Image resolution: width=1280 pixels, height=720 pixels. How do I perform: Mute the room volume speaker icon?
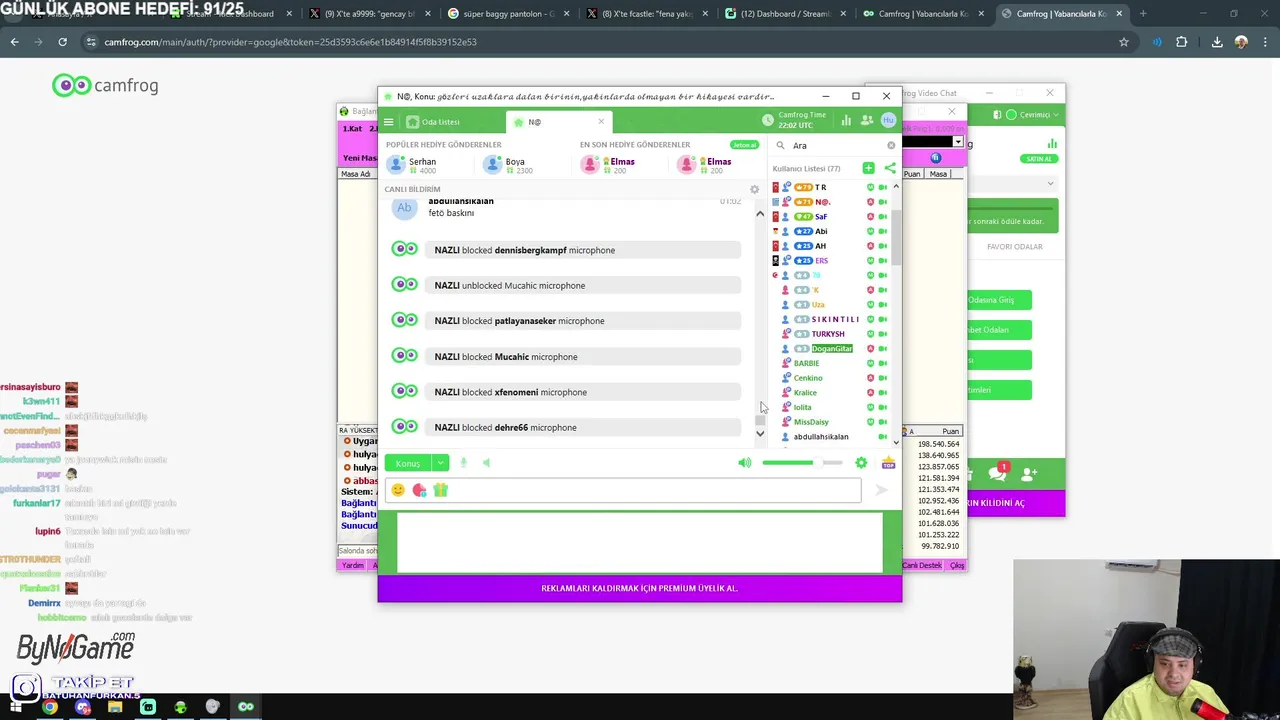(x=744, y=463)
